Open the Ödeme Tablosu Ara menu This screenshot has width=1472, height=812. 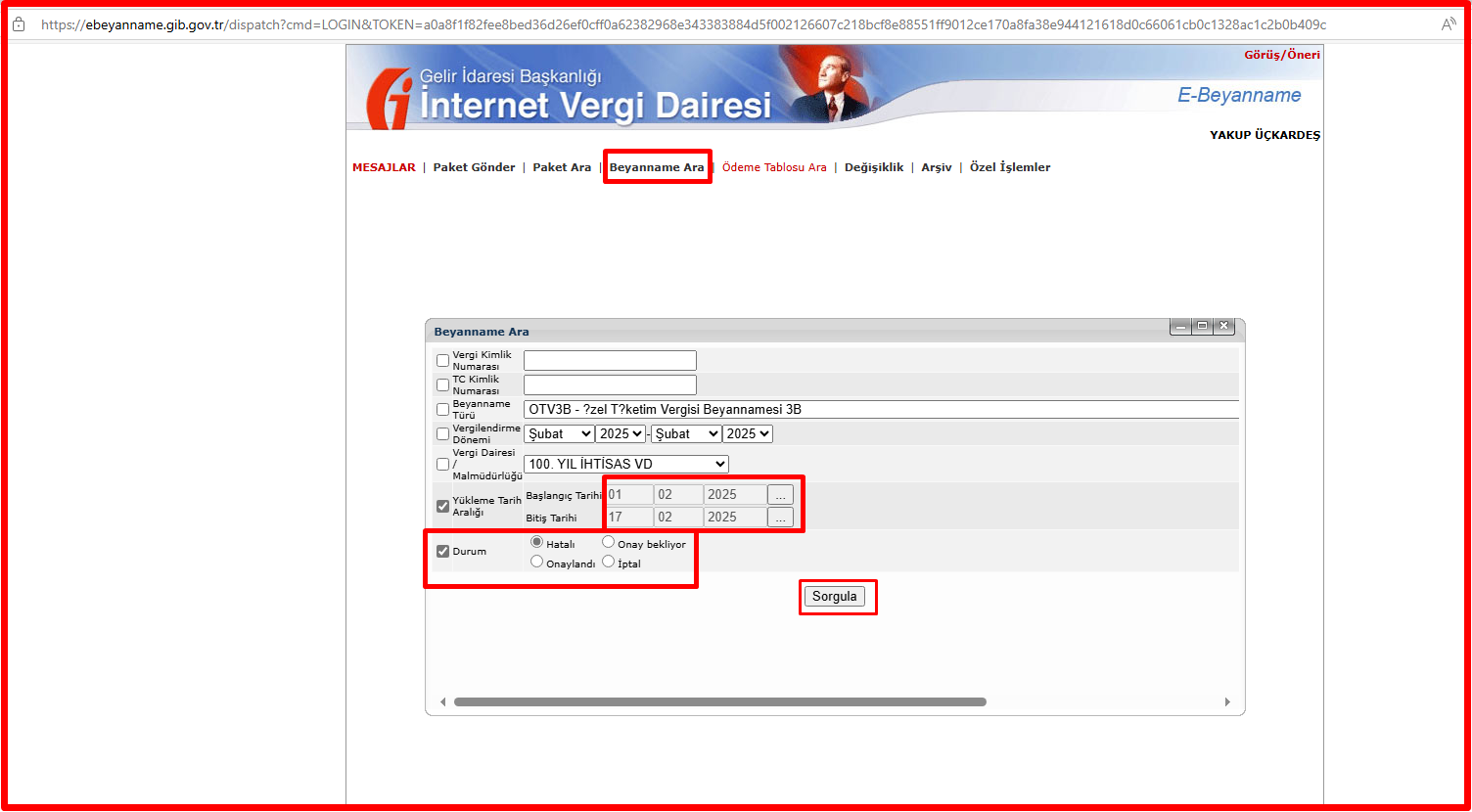click(x=773, y=167)
